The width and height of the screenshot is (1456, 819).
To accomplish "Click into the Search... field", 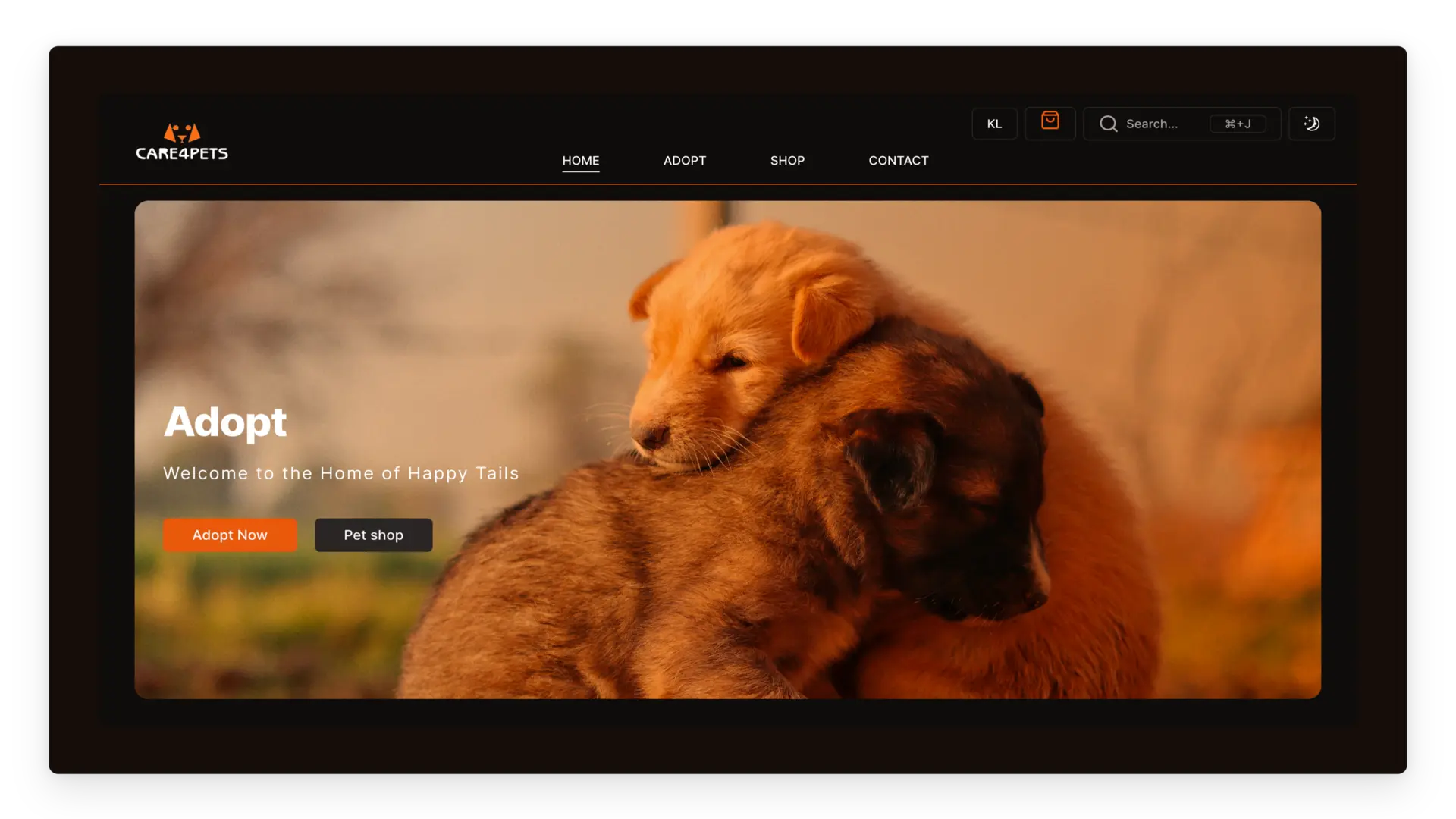I will 1181,124.
